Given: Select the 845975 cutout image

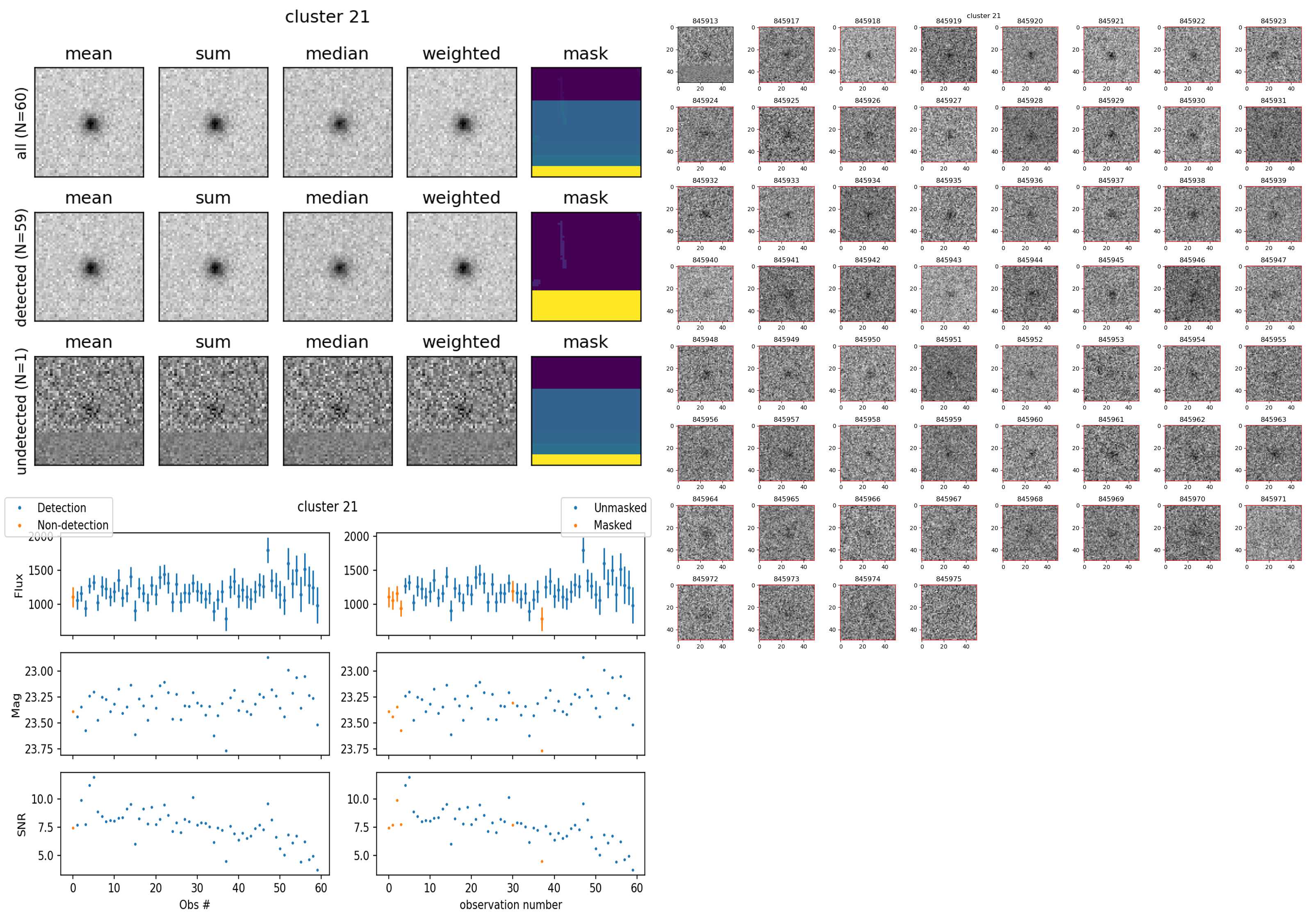Looking at the screenshot, I should tap(949, 612).
